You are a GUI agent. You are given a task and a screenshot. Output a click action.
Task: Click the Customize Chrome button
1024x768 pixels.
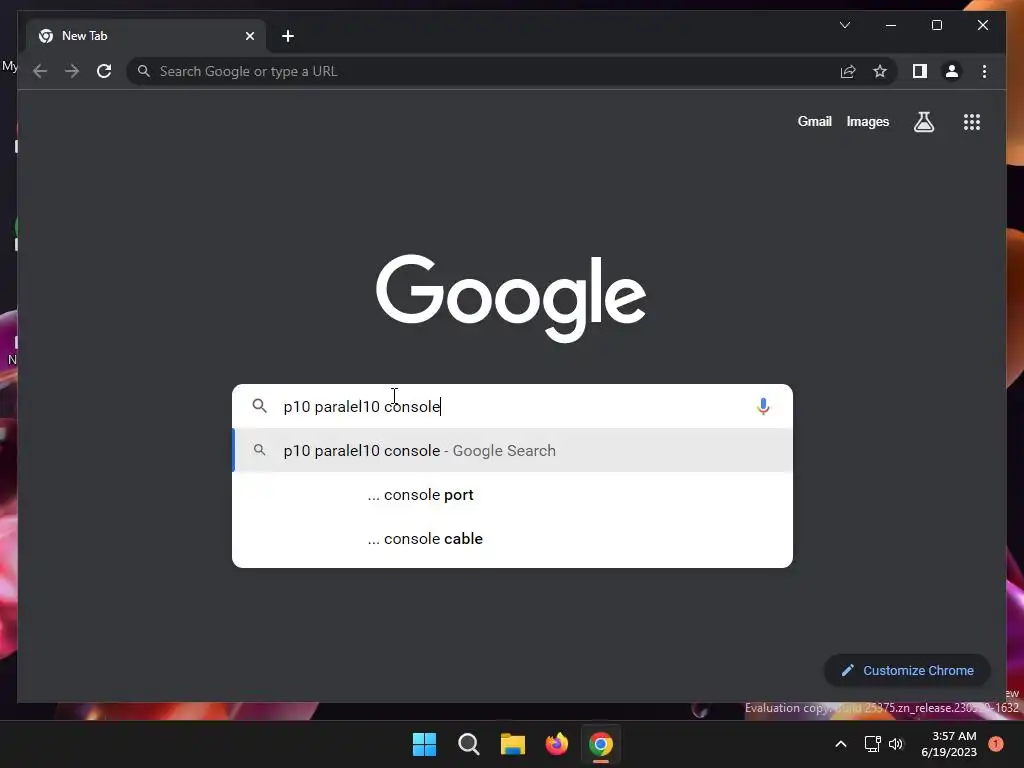click(907, 671)
